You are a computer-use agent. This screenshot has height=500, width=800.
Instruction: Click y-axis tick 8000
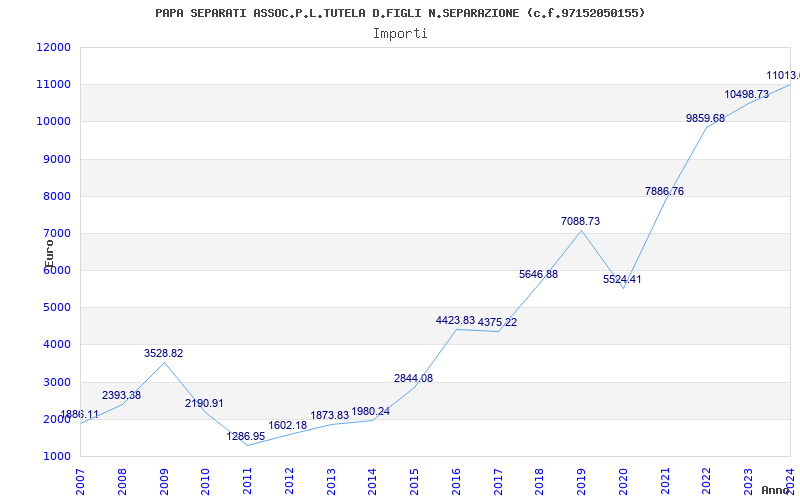[56, 196]
